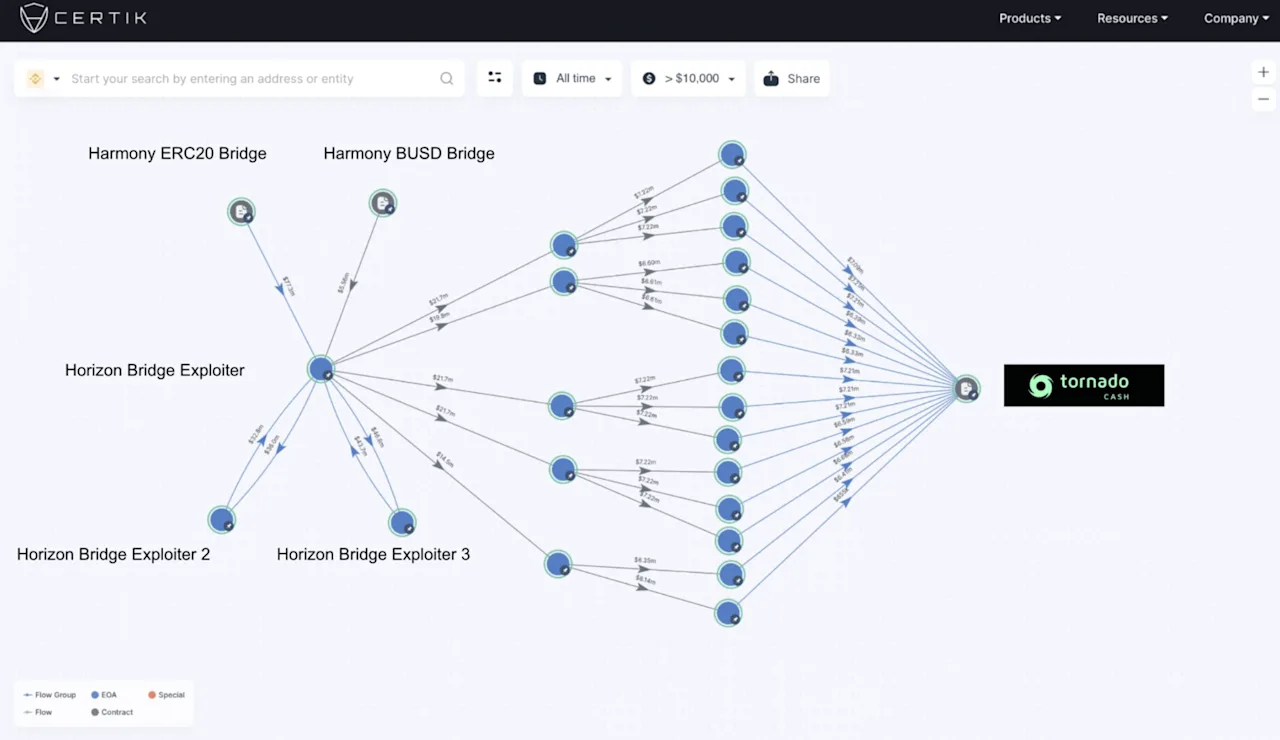Click the Harmony BUSD Bridge label
The image size is (1280, 740).
coord(409,153)
